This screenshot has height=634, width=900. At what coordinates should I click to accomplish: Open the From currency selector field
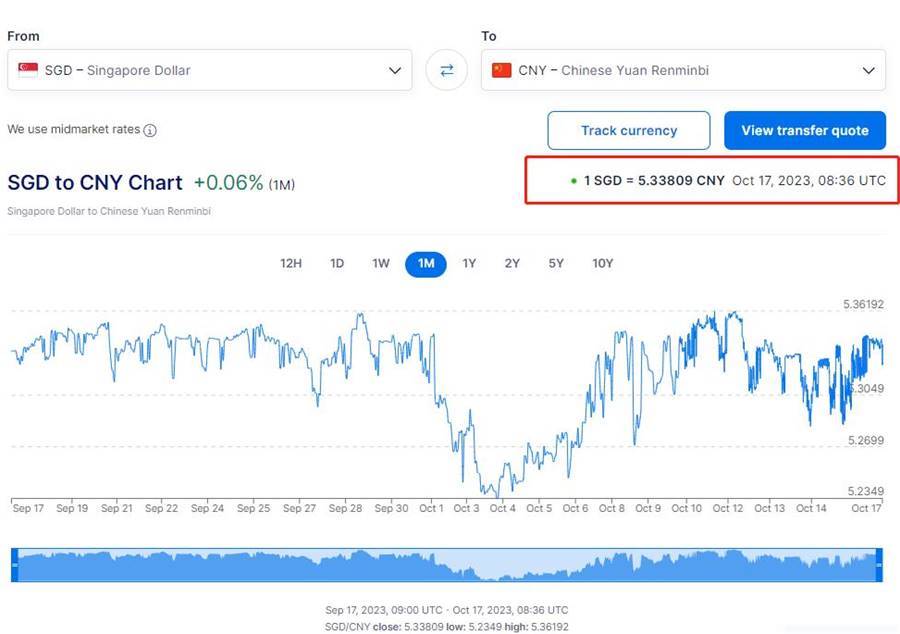210,70
